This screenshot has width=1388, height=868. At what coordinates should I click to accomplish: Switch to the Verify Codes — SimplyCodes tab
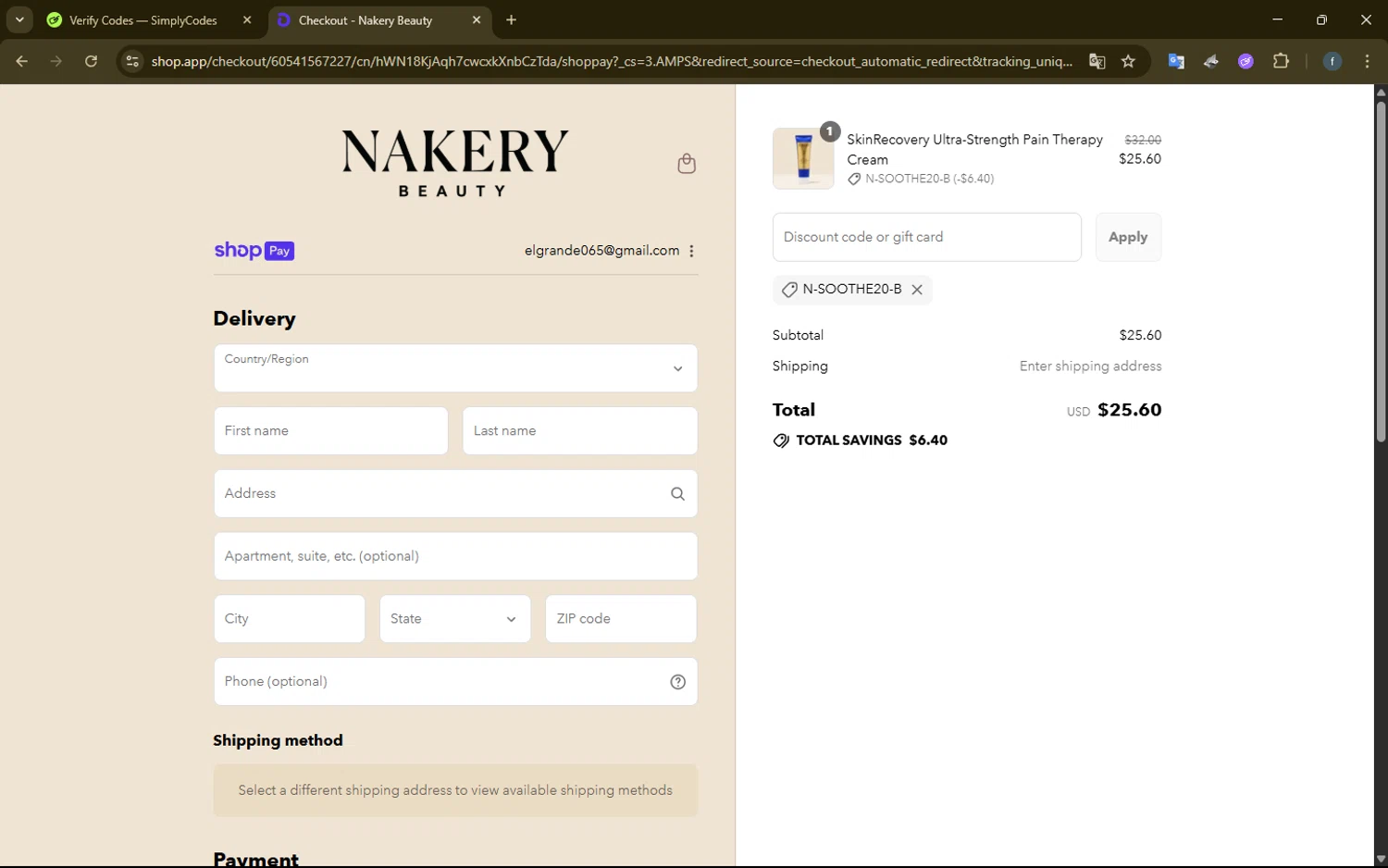pyautogui.click(x=144, y=20)
